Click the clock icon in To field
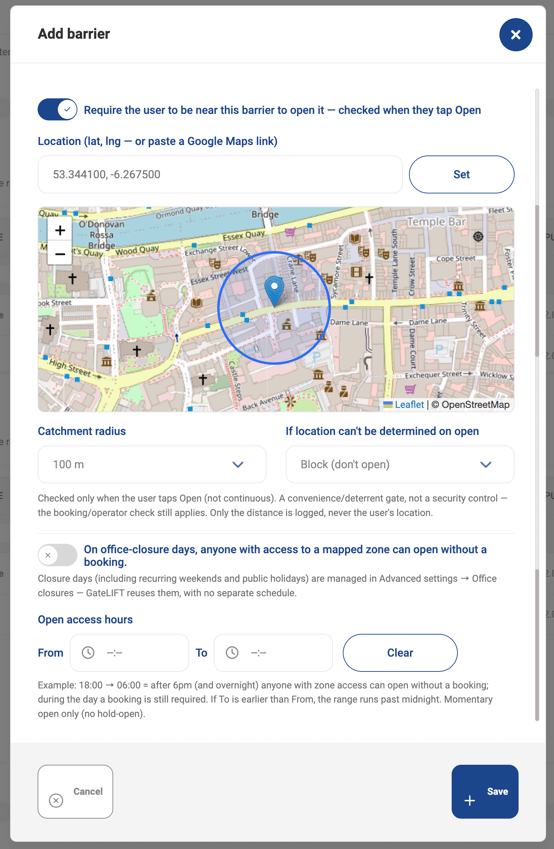Viewport: 554px width, 849px height. (x=232, y=652)
